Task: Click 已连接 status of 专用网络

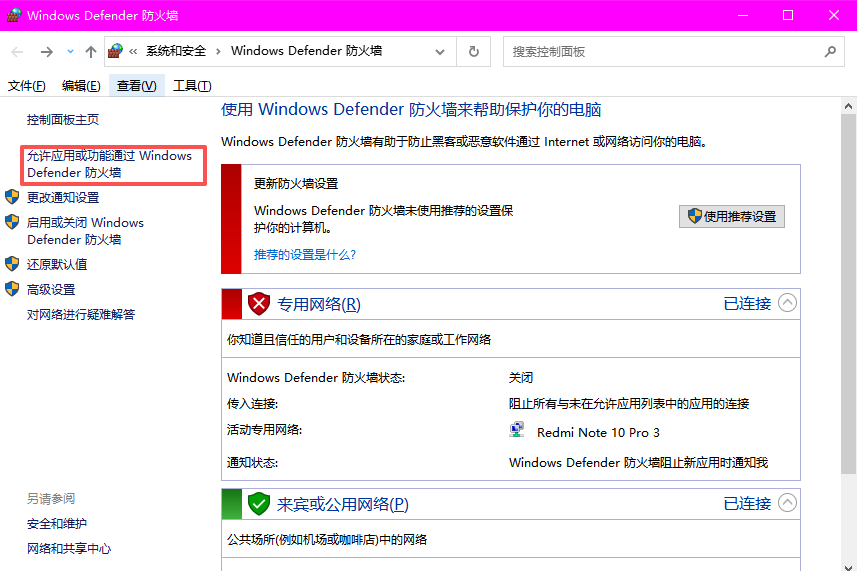Action: point(747,304)
